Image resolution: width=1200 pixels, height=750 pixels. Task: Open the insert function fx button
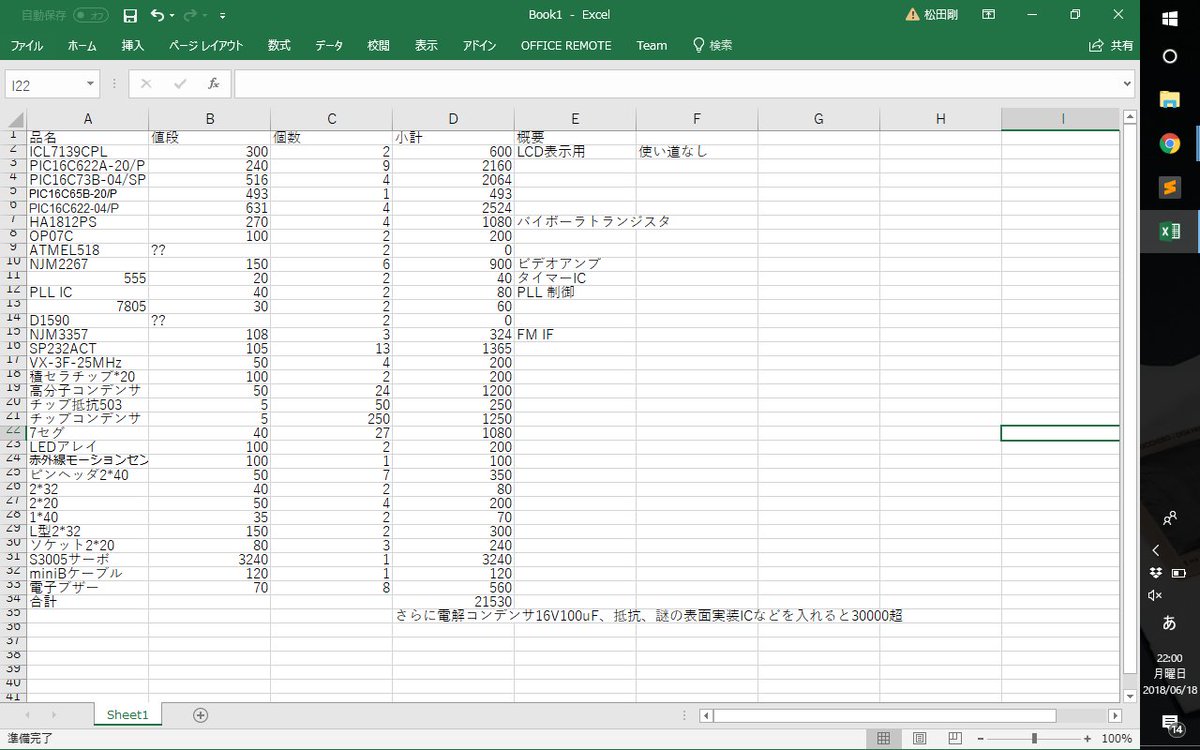213,84
